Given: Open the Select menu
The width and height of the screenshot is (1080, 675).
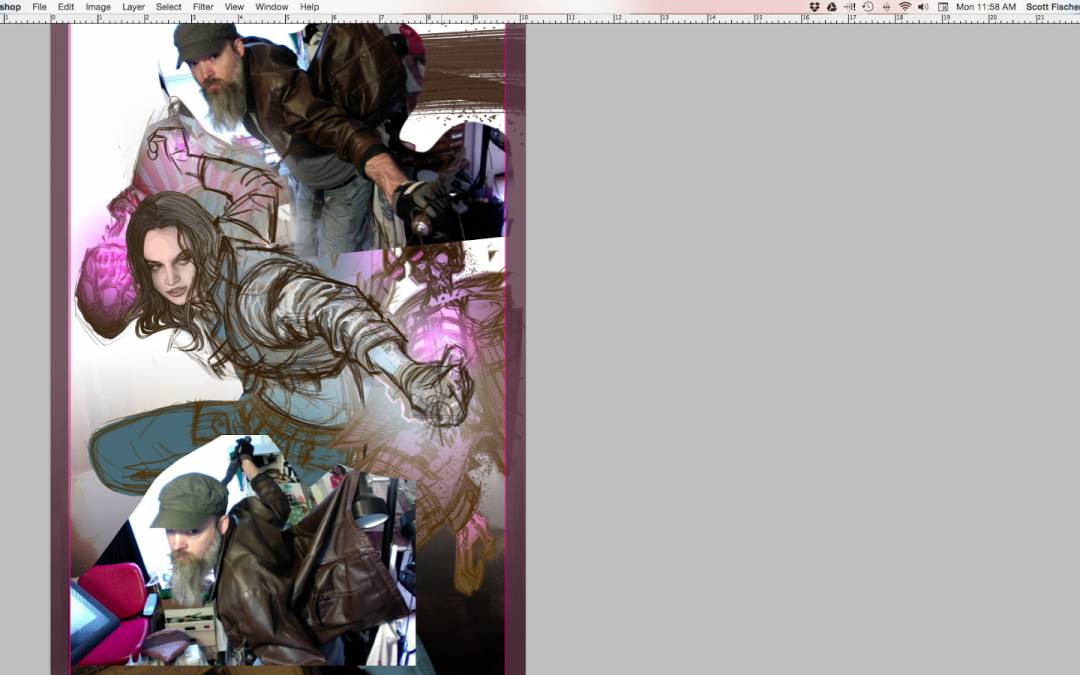Looking at the screenshot, I should tap(169, 7).
